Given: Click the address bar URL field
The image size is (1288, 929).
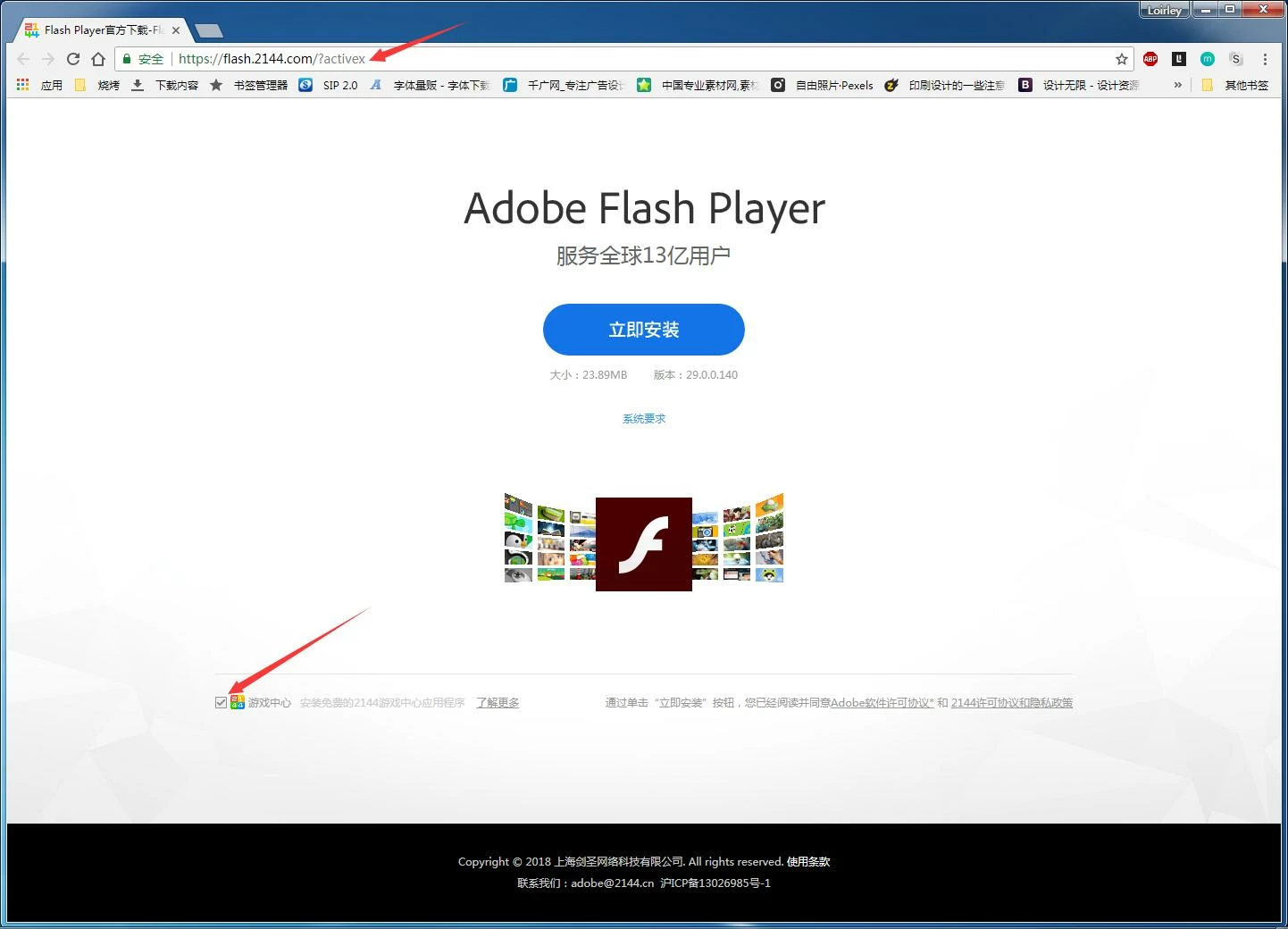Looking at the screenshot, I should pyautogui.click(x=625, y=59).
